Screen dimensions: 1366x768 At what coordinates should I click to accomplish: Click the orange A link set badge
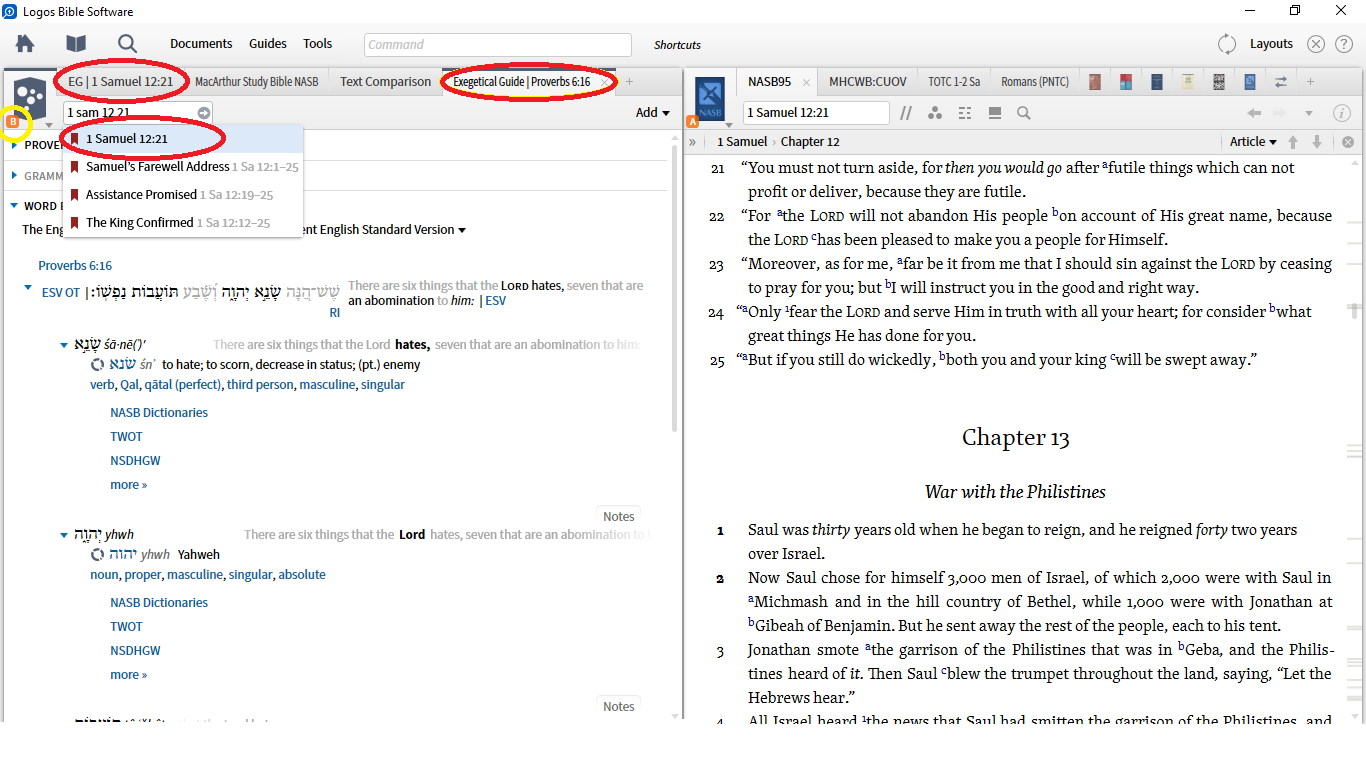[x=692, y=122]
